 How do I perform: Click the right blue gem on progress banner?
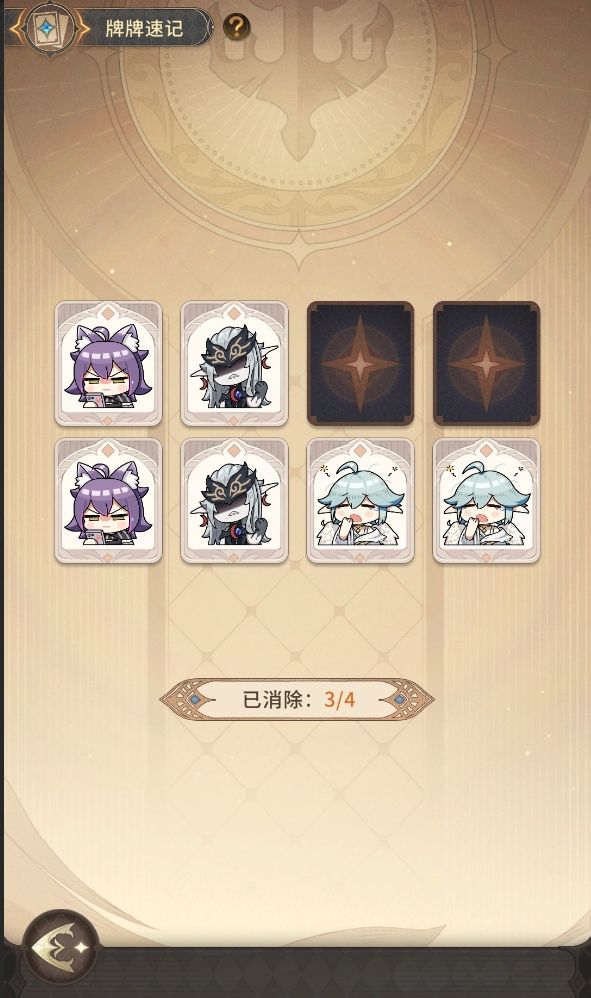pos(399,699)
